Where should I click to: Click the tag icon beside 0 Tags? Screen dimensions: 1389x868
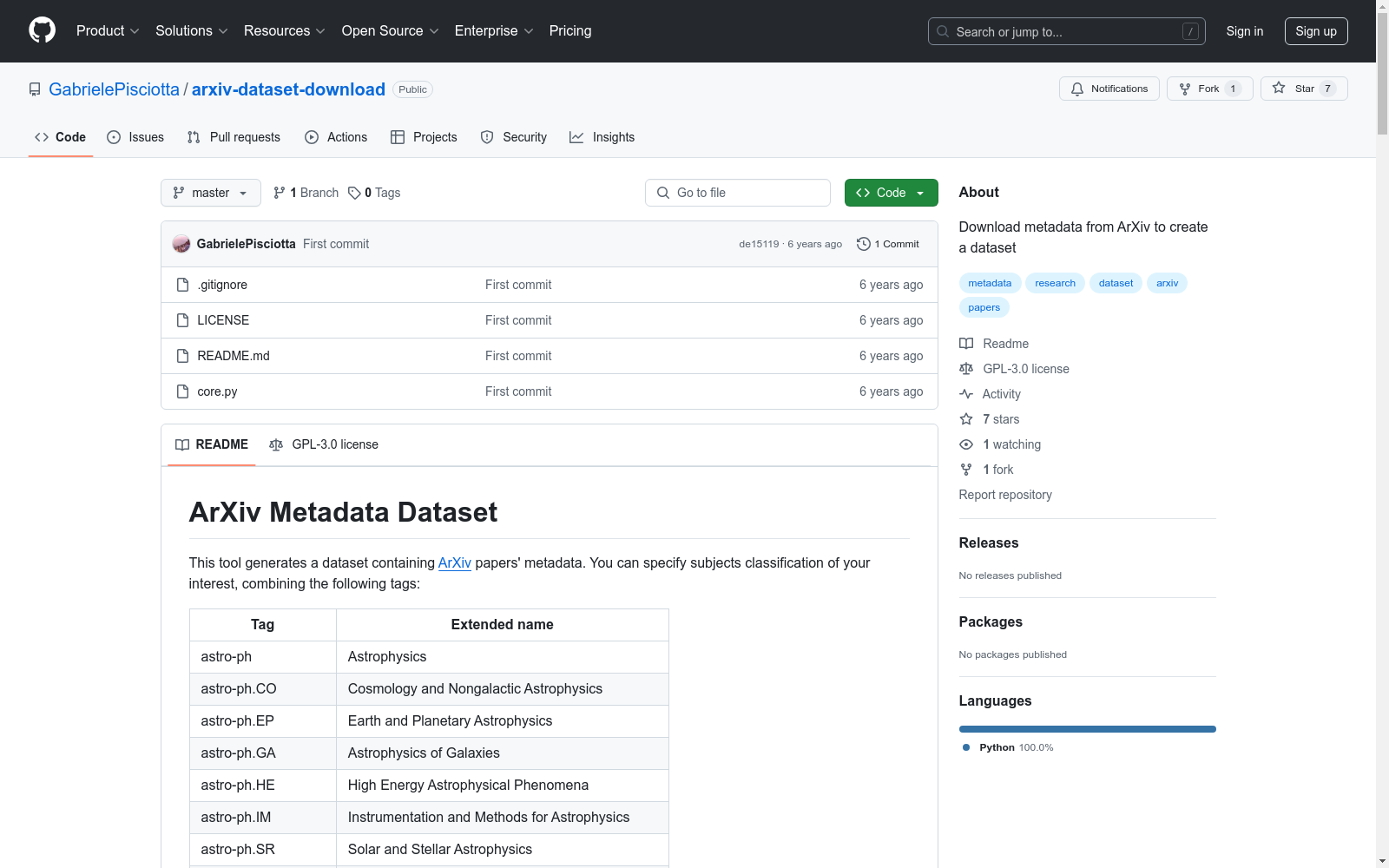pyautogui.click(x=354, y=193)
